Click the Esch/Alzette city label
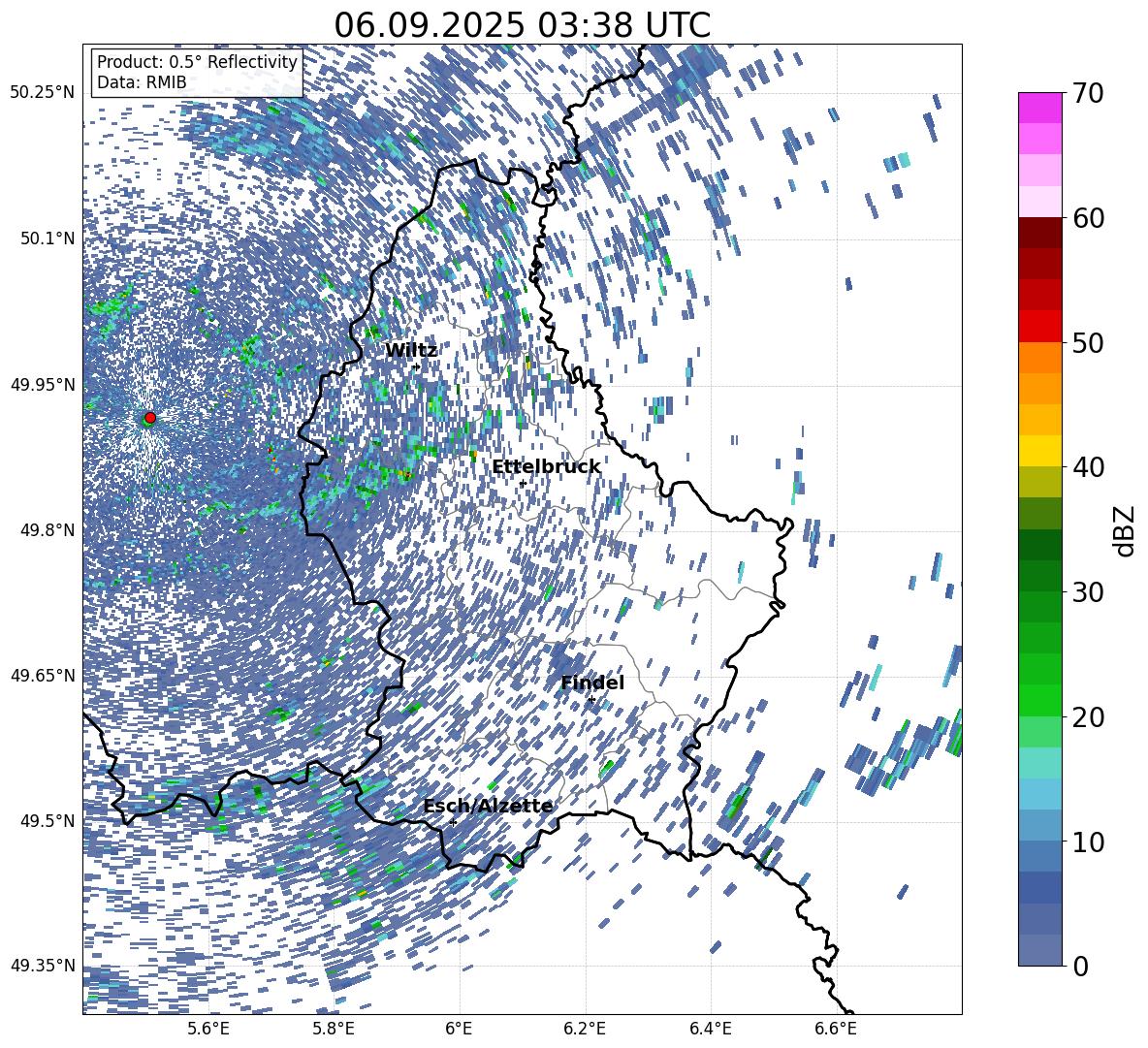The height and width of the screenshot is (1048, 1148). [489, 806]
